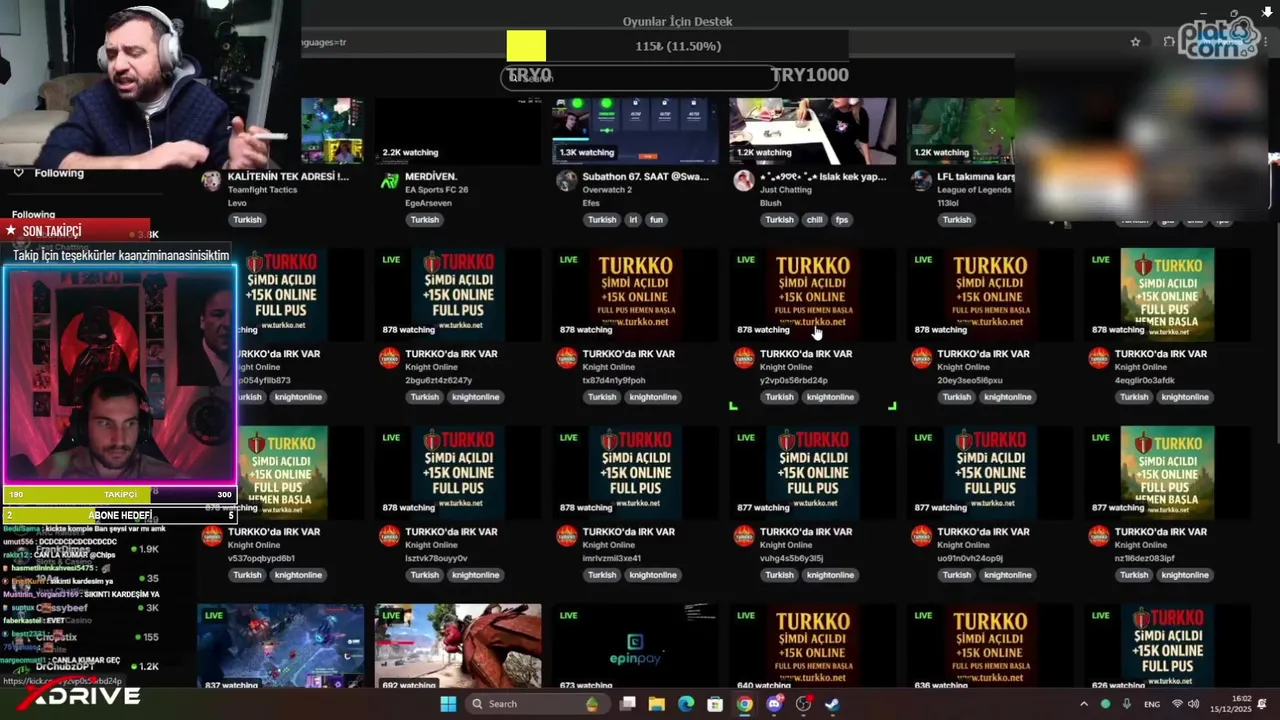Expand the hidden system tray icons chevron
This screenshot has height=720, width=1280.
tap(1084, 704)
